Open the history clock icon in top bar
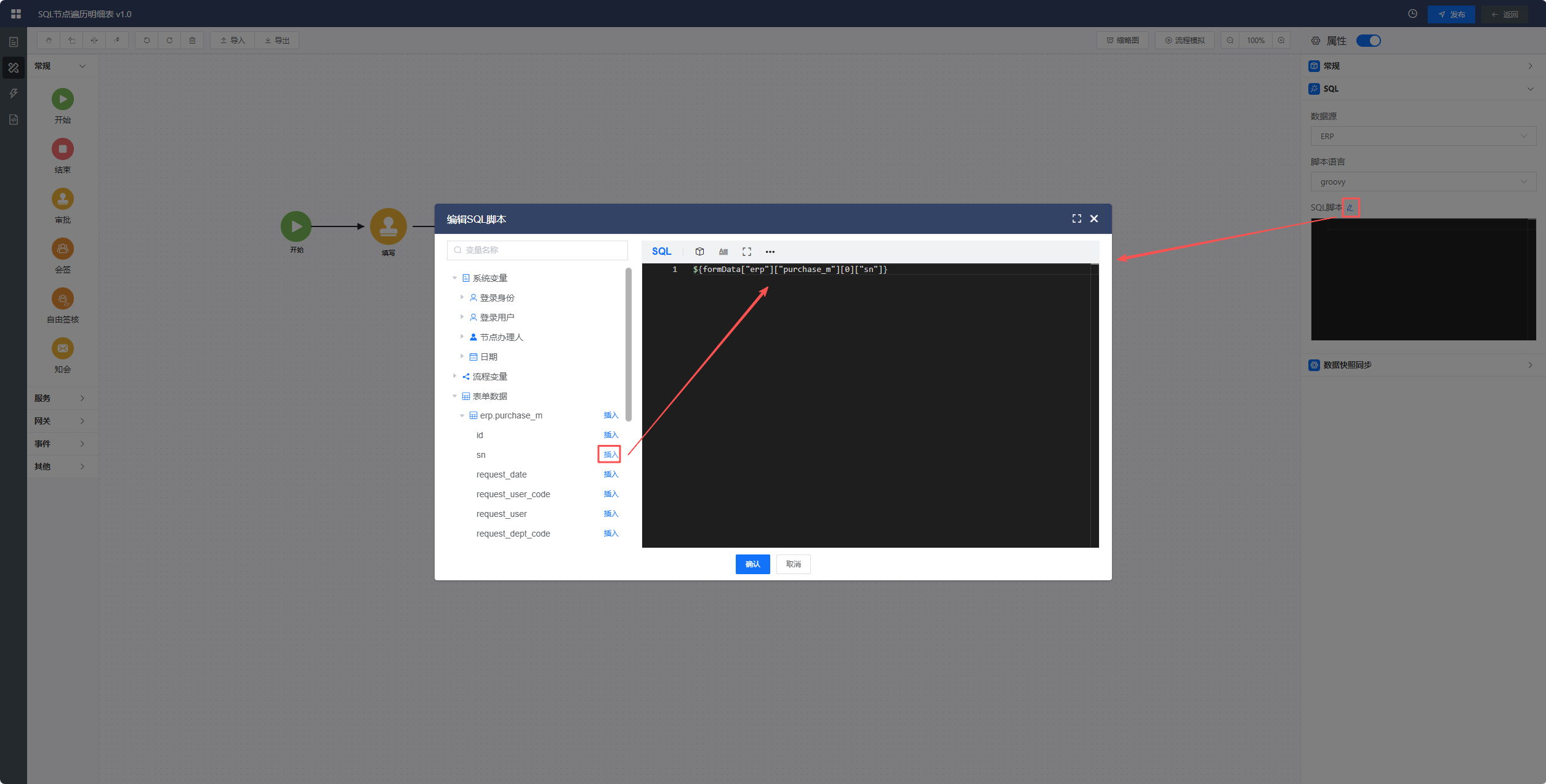 (1412, 14)
